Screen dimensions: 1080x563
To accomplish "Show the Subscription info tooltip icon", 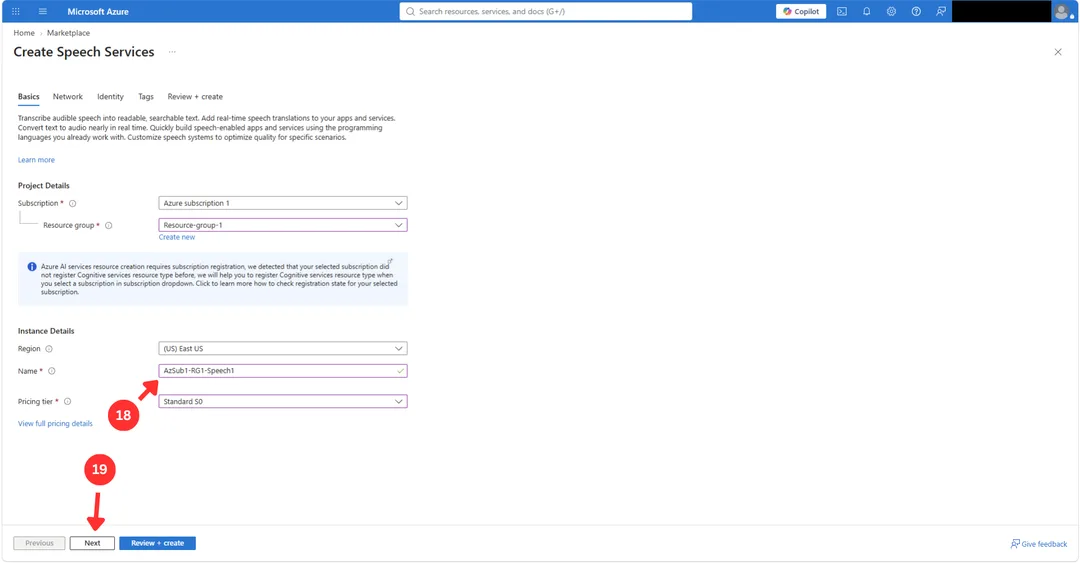I will (72, 203).
